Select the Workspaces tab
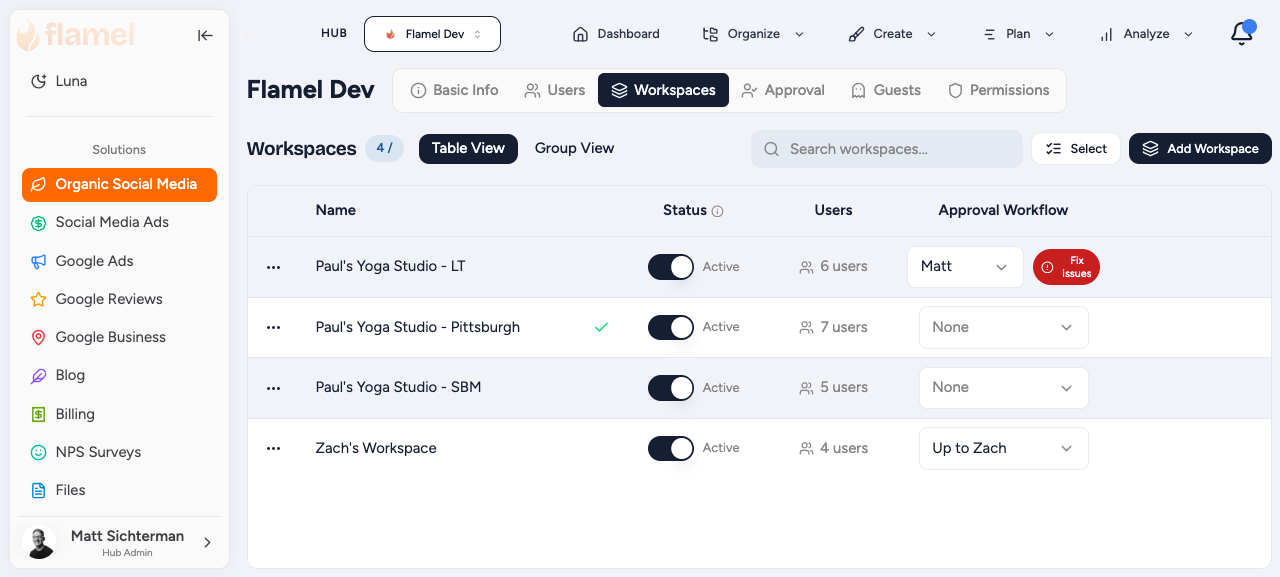 click(x=663, y=90)
